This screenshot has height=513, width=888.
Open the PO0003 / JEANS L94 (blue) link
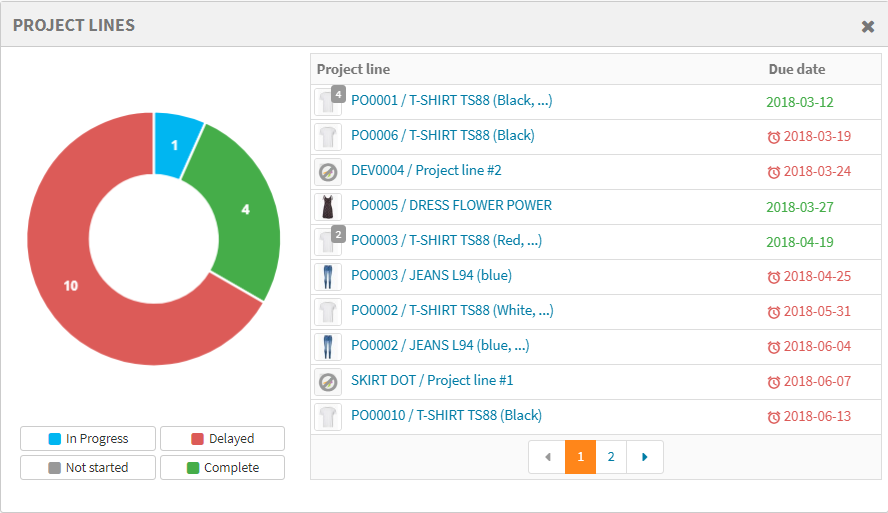(431, 276)
